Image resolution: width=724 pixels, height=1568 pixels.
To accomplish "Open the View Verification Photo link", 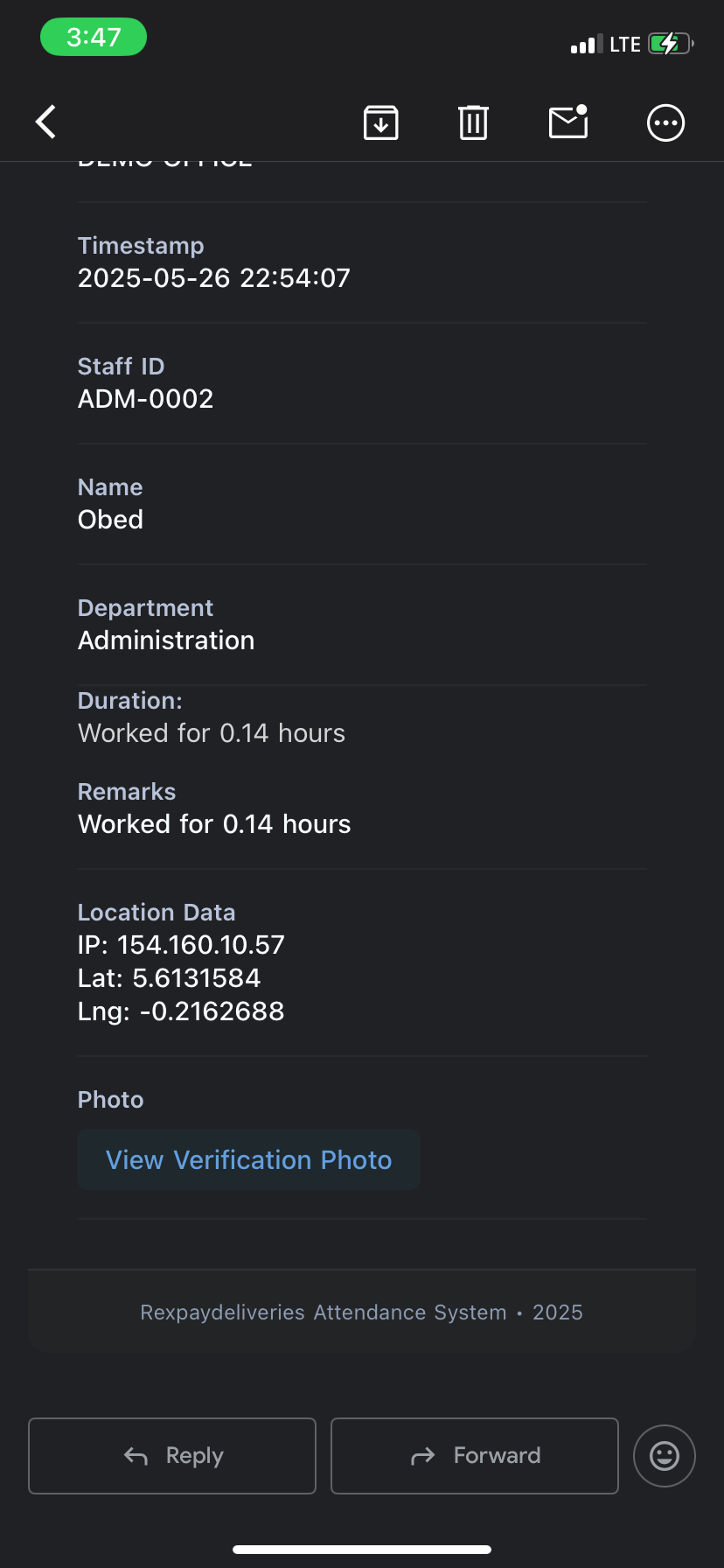I will click(249, 1159).
